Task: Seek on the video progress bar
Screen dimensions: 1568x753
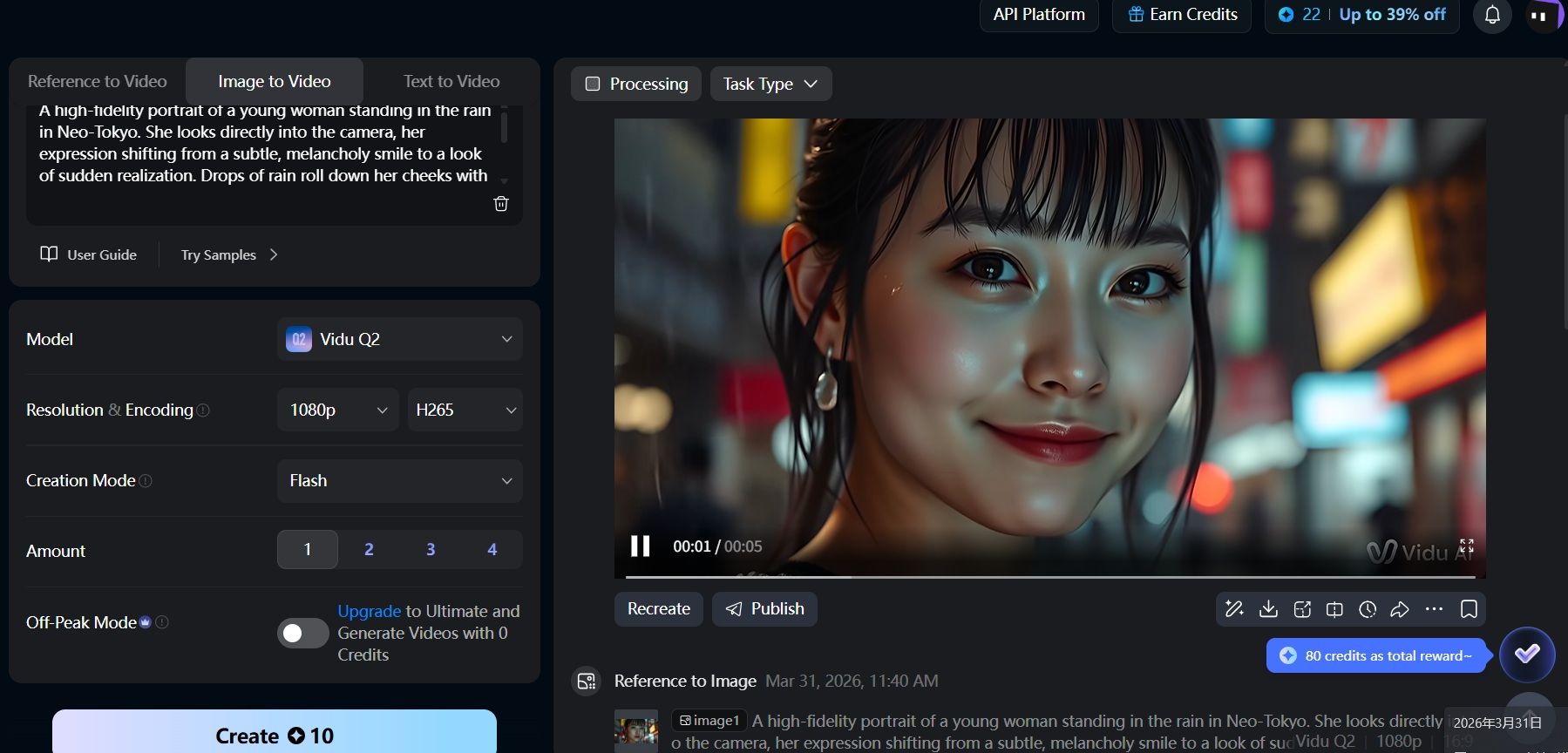Action: click(1050, 576)
